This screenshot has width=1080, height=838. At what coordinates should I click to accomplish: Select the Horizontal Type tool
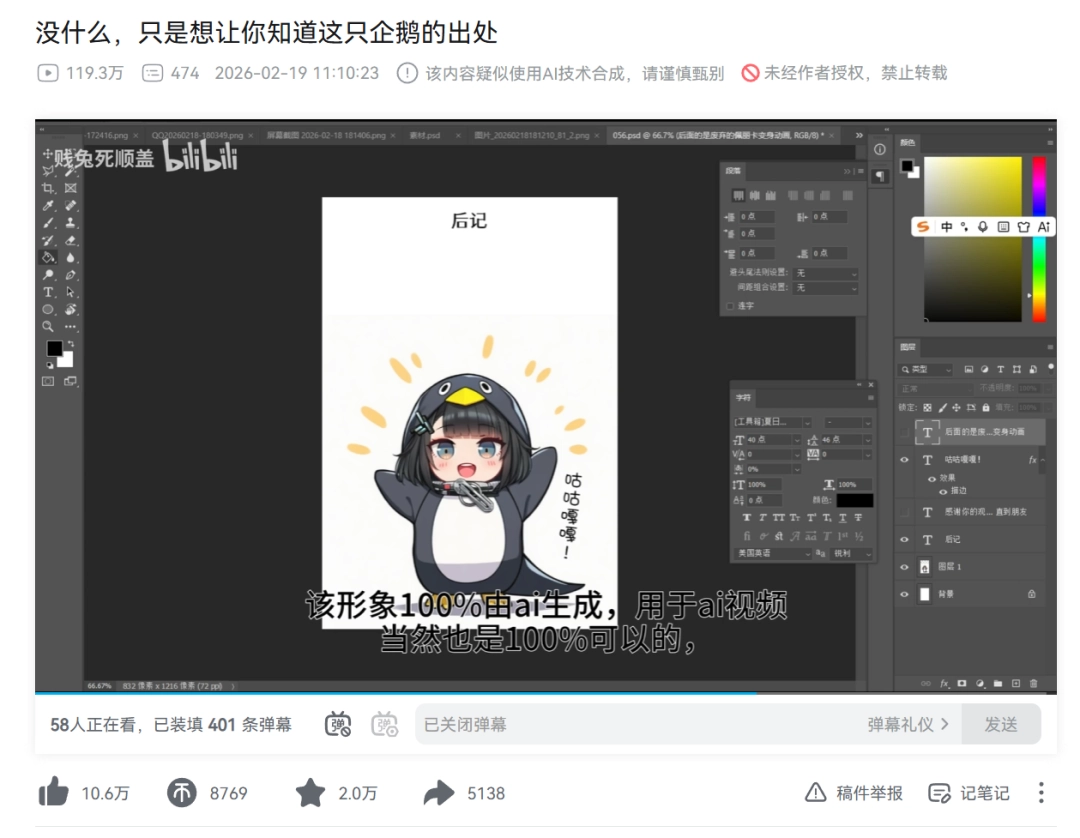(x=48, y=292)
